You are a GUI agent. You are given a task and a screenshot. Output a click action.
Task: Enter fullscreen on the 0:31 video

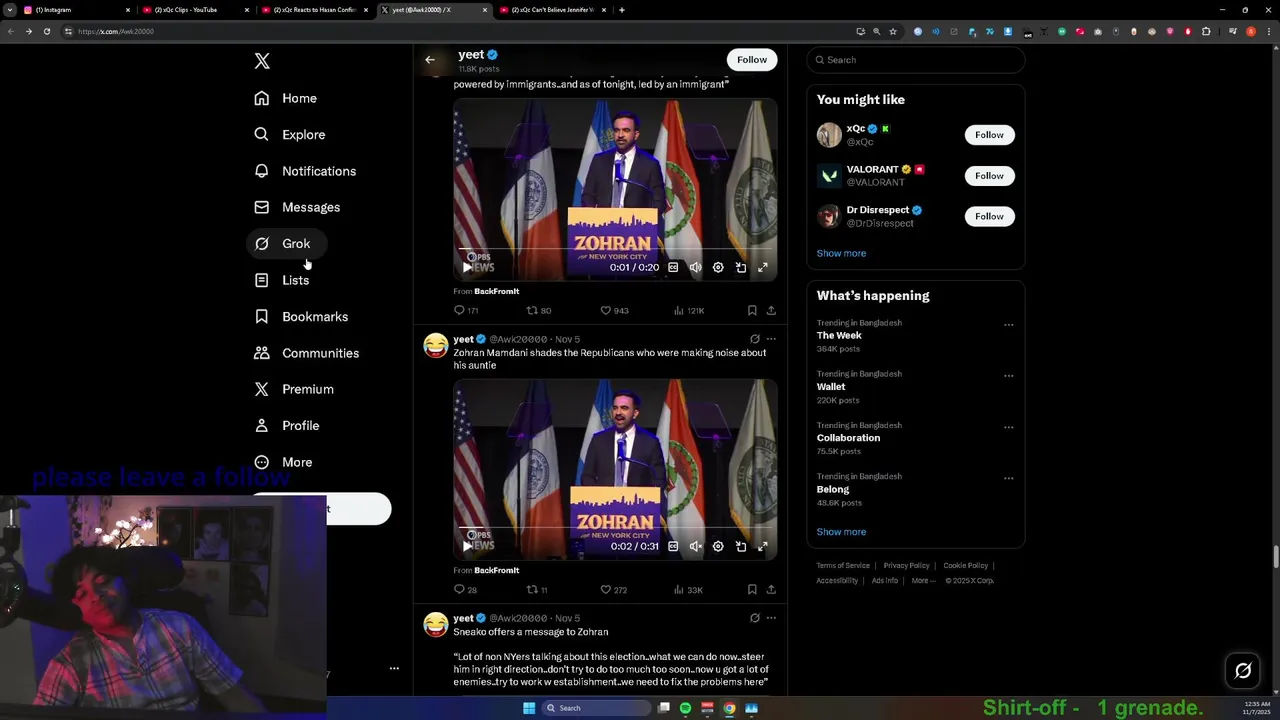tap(762, 546)
